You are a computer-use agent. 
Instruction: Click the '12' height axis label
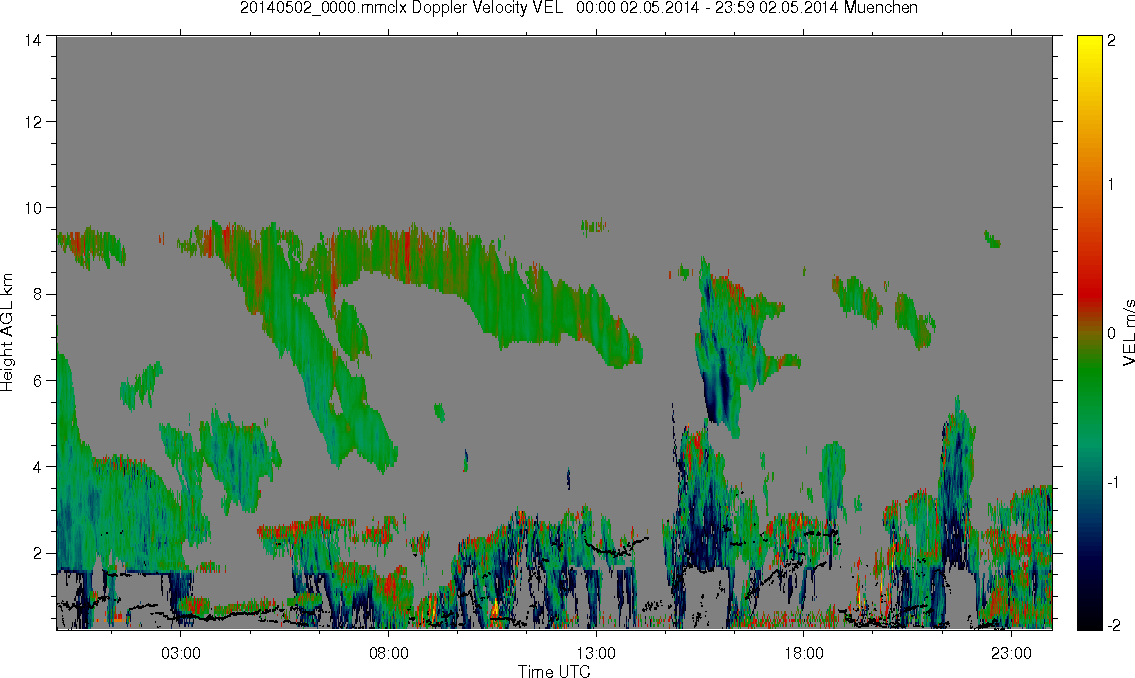[x=32, y=122]
